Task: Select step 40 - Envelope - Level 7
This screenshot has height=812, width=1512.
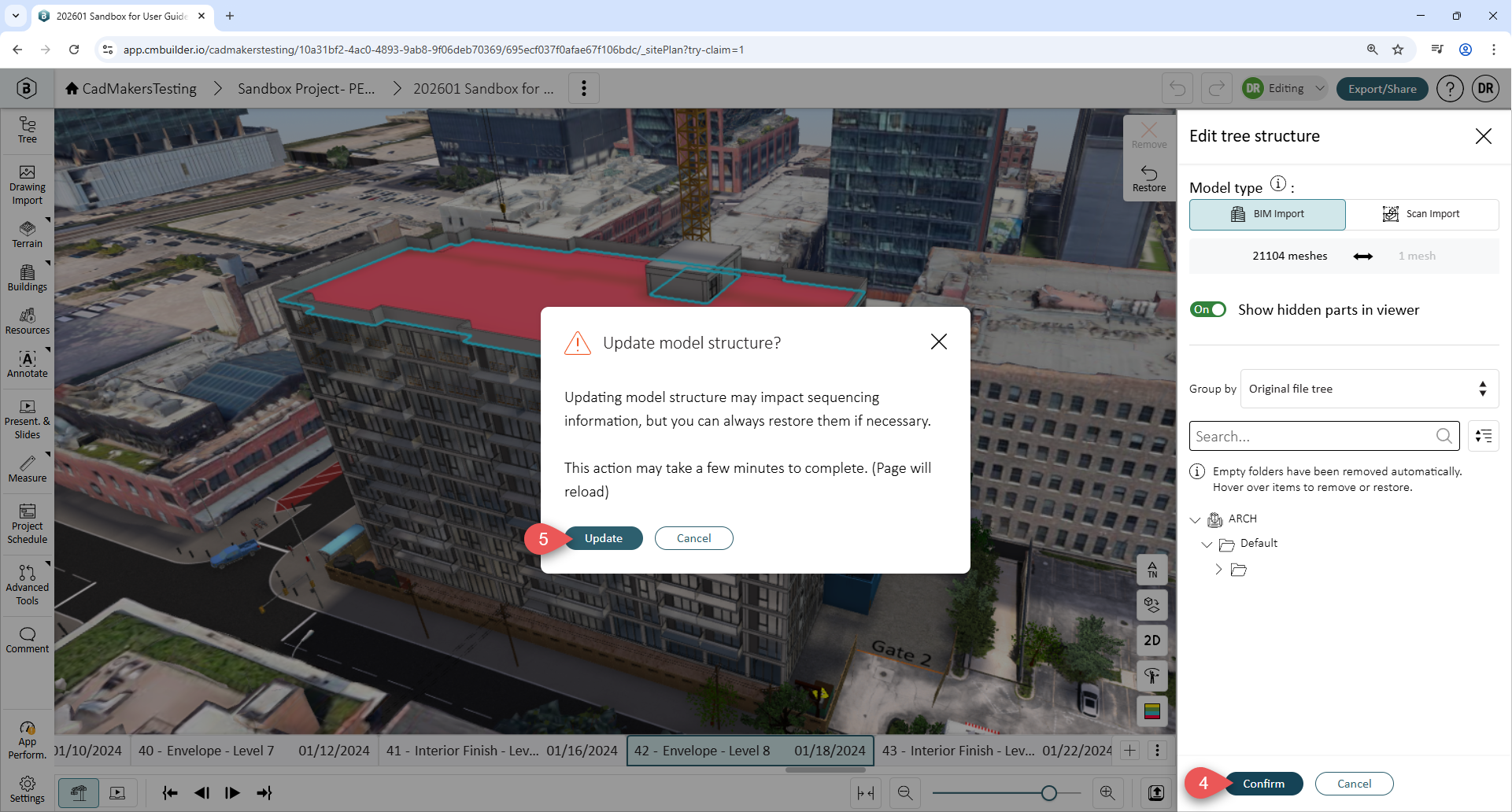Action: pos(253,751)
